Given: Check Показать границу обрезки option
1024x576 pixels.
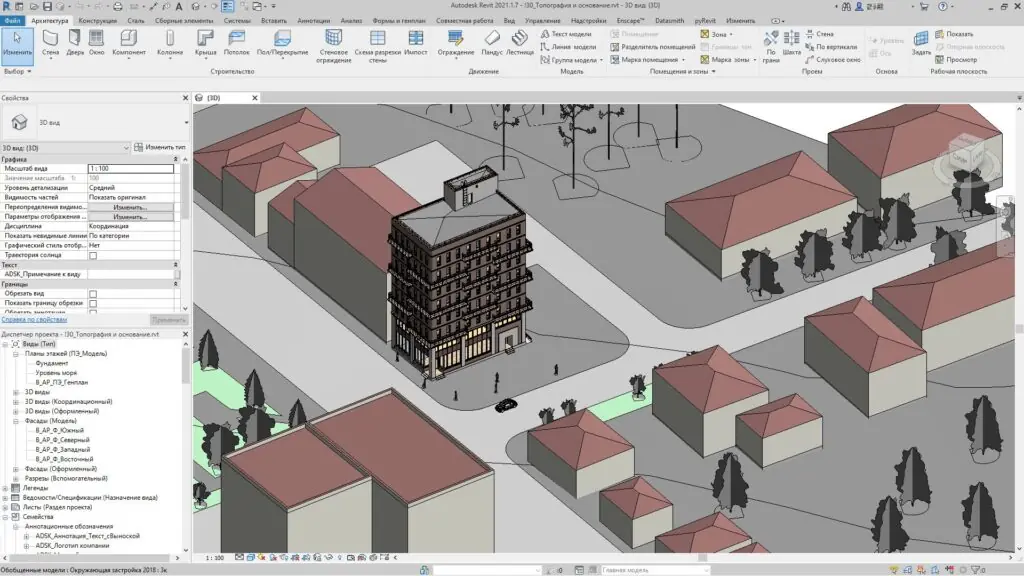Looking at the screenshot, I should [93, 303].
